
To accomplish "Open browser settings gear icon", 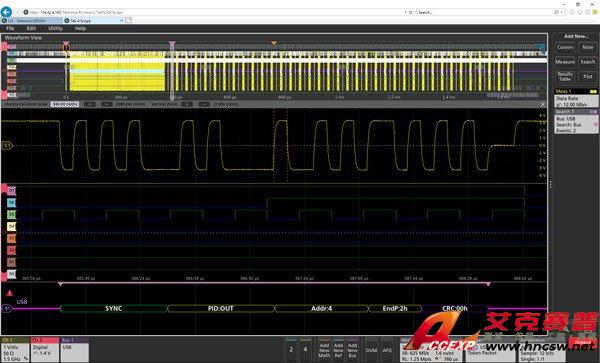I will [x=587, y=12].
